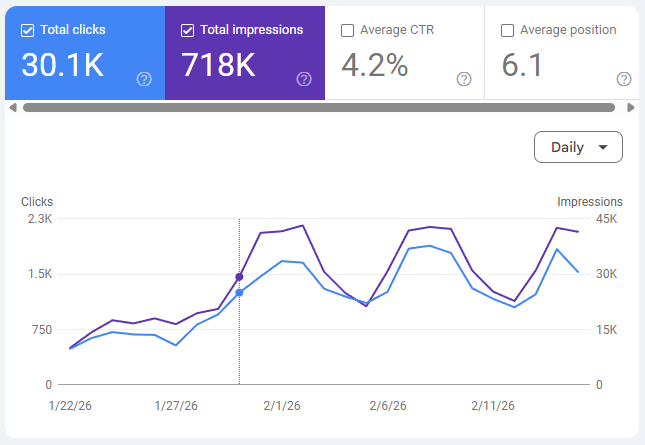Click the 2/6/26 date on chart axis

pyautogui.click(x=388, y=406)
